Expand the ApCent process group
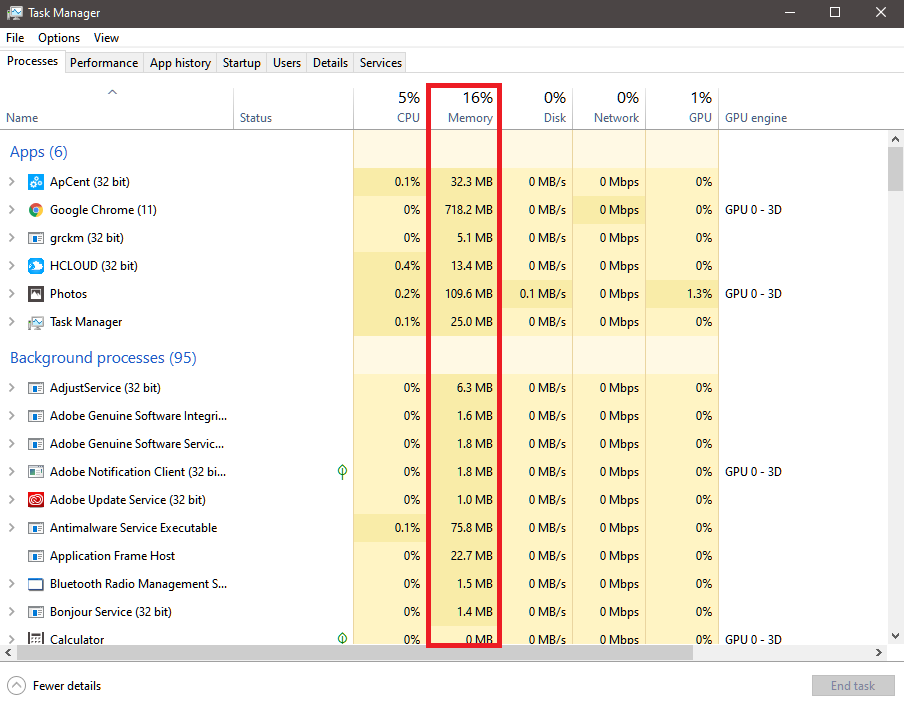904x708 pixels. (x=12, y=182)
